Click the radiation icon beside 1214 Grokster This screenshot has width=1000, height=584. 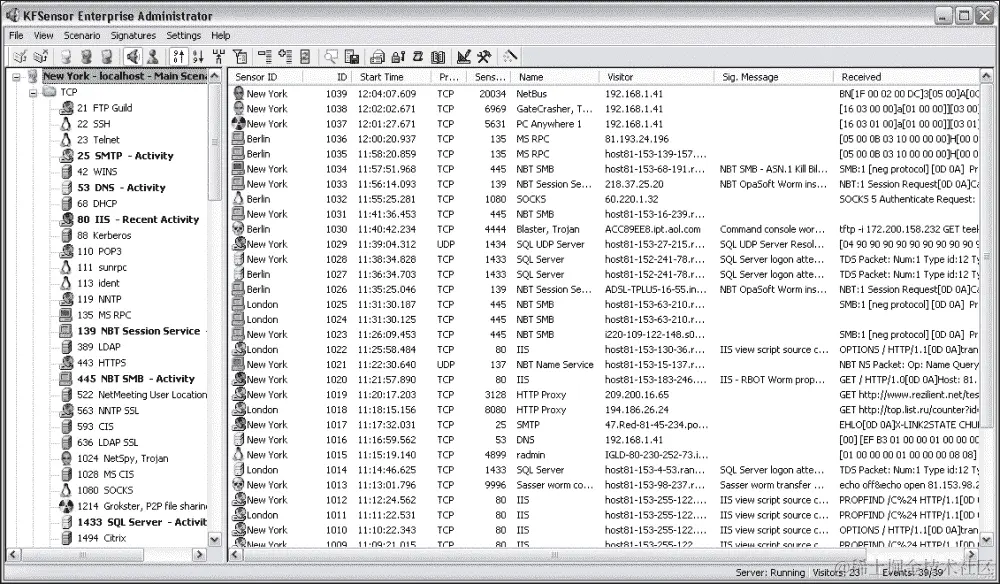(66, 506)
